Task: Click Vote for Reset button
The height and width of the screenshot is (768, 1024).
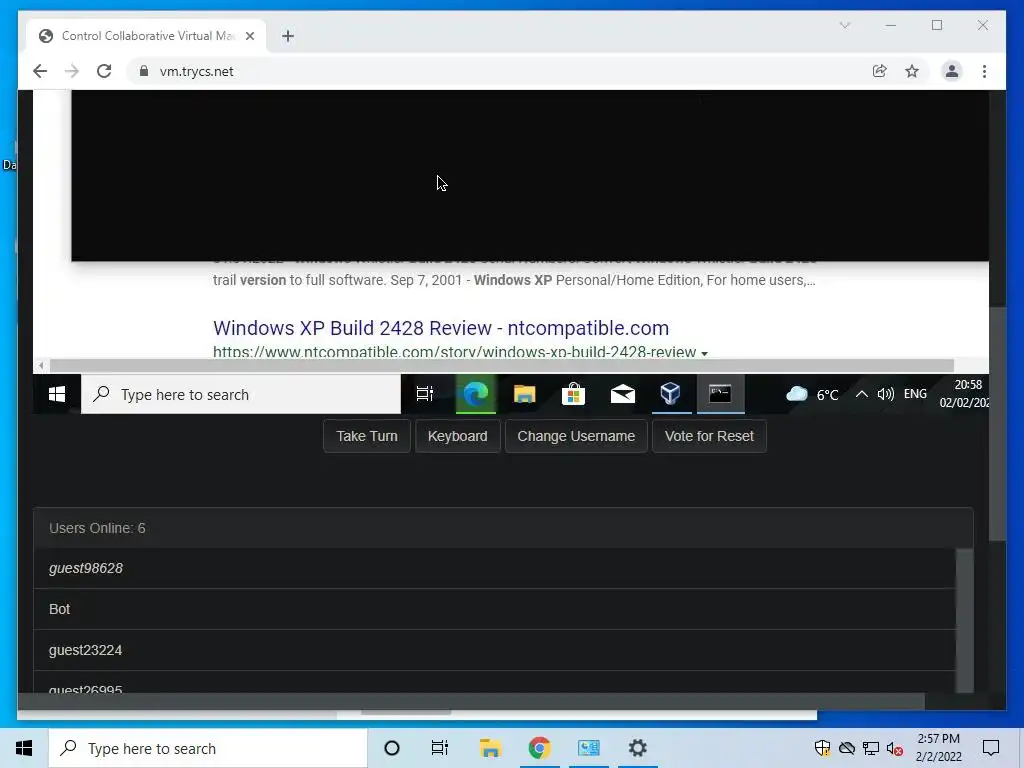Action: click(709, 436)
